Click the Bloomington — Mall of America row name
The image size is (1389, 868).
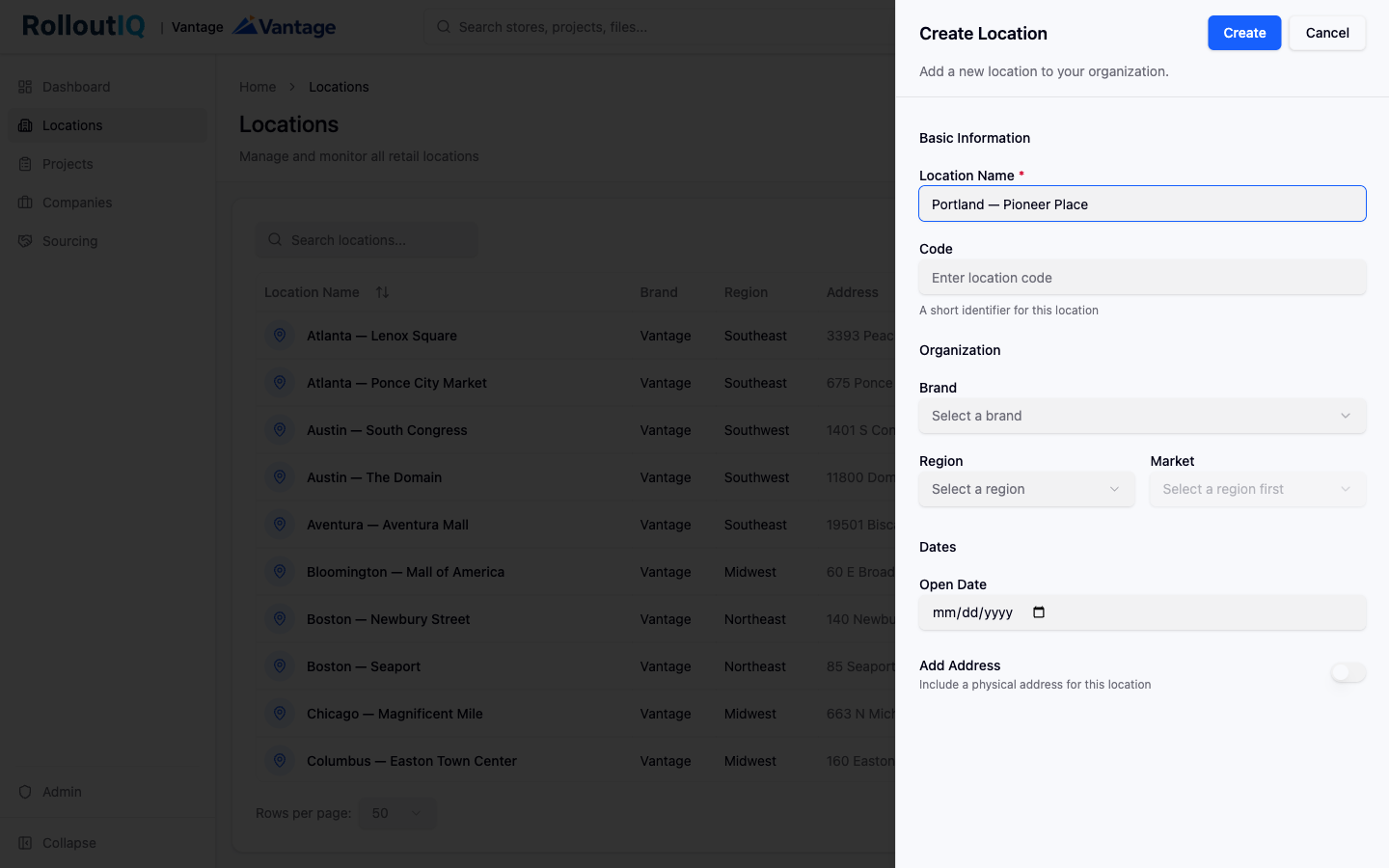405,572
